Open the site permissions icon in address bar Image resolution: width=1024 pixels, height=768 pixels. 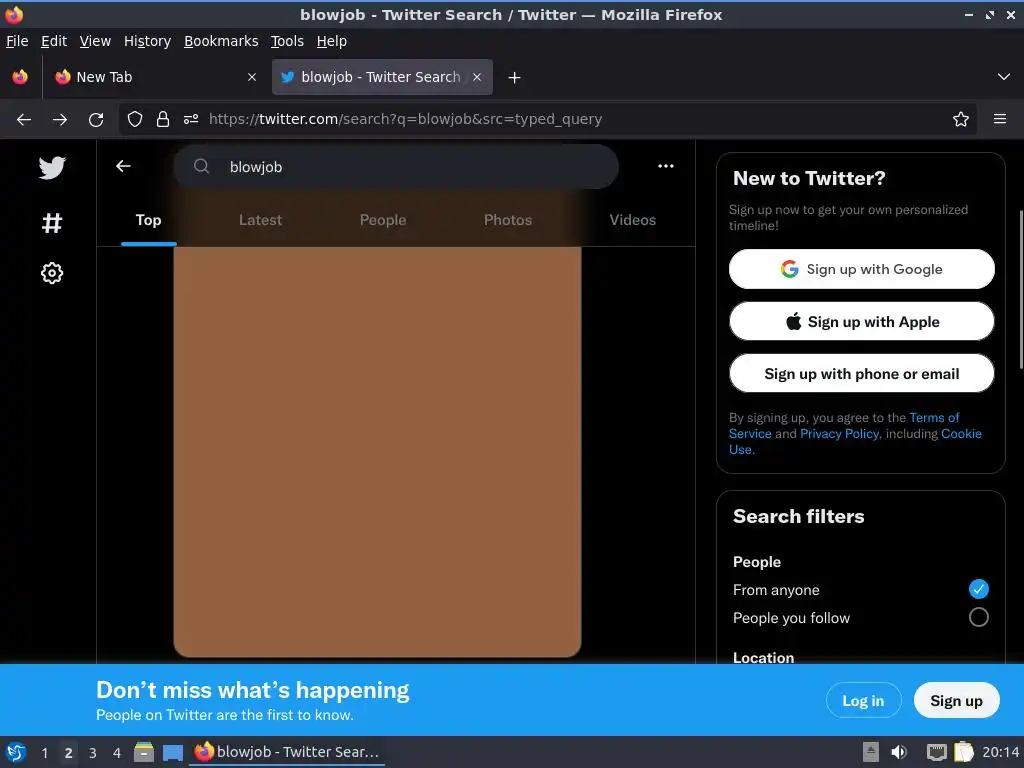click(191, 119)
